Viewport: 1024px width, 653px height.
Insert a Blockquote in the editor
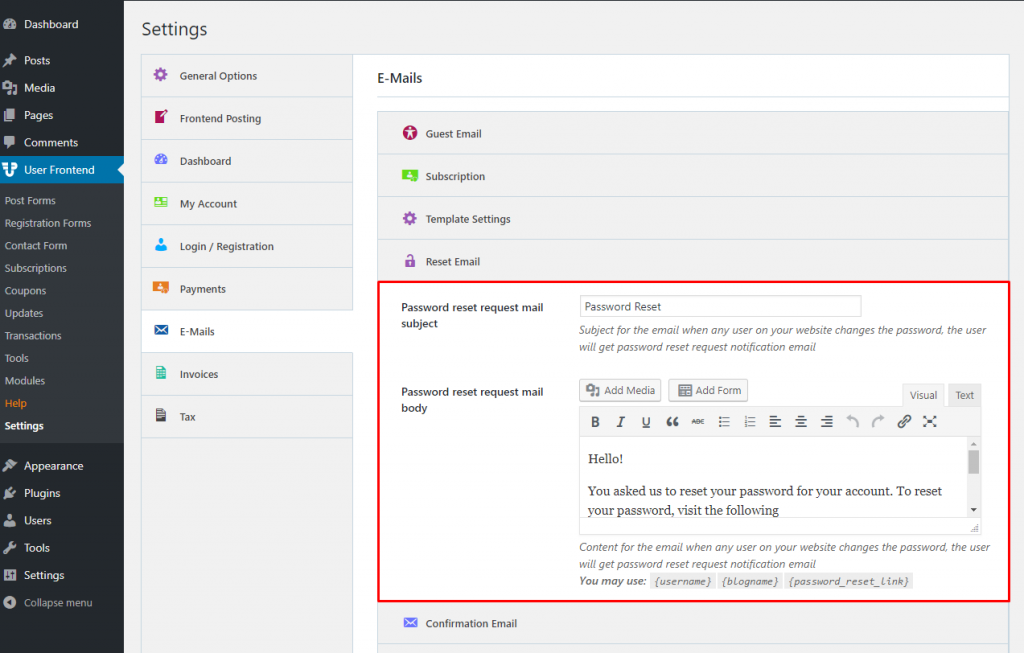tap(670, 421)
